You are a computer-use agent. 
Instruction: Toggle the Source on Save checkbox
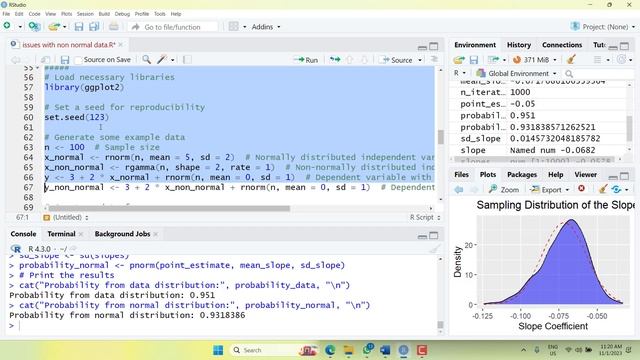point(79,60)
